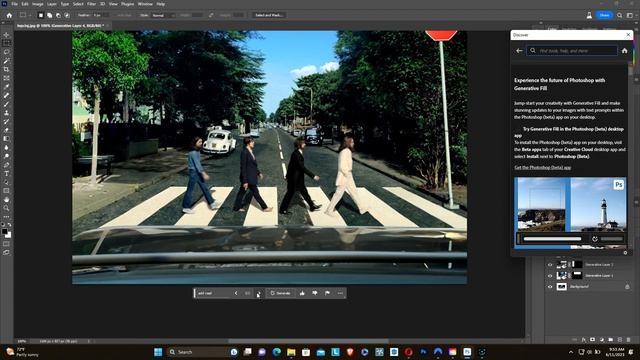Click the weather widget on taskbar
The width and height of the screenshot is (640, 360).
(22, 352)
